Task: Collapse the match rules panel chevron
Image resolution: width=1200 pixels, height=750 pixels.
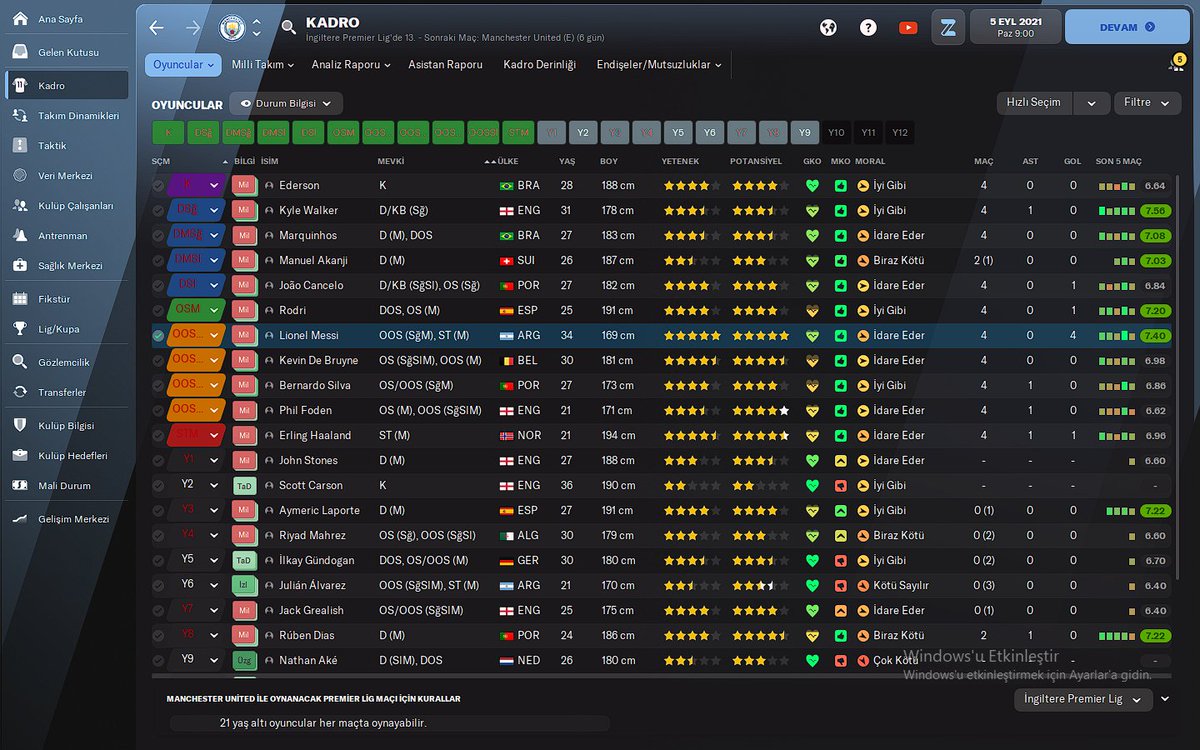Action: click(1165, 699)
